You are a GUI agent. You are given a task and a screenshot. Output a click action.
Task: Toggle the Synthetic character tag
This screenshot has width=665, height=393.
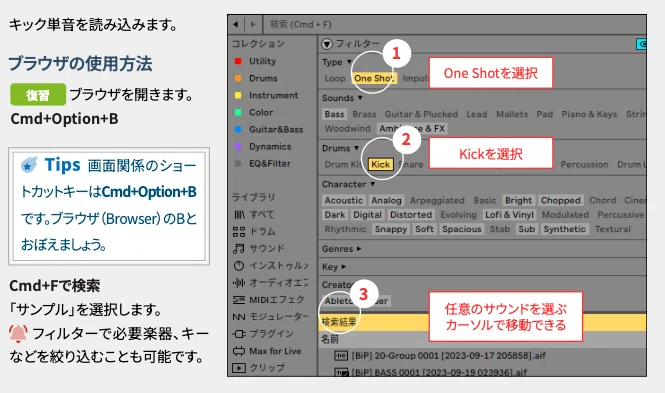[x=564, y=229]
